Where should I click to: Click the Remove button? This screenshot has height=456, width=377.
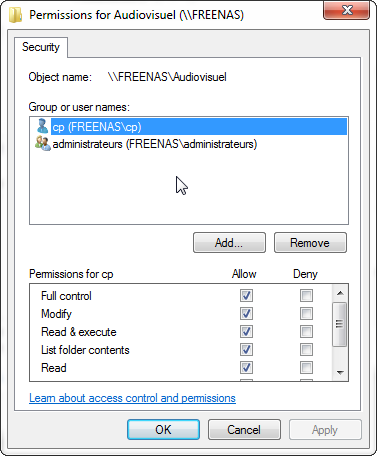[x=310, y=243]
